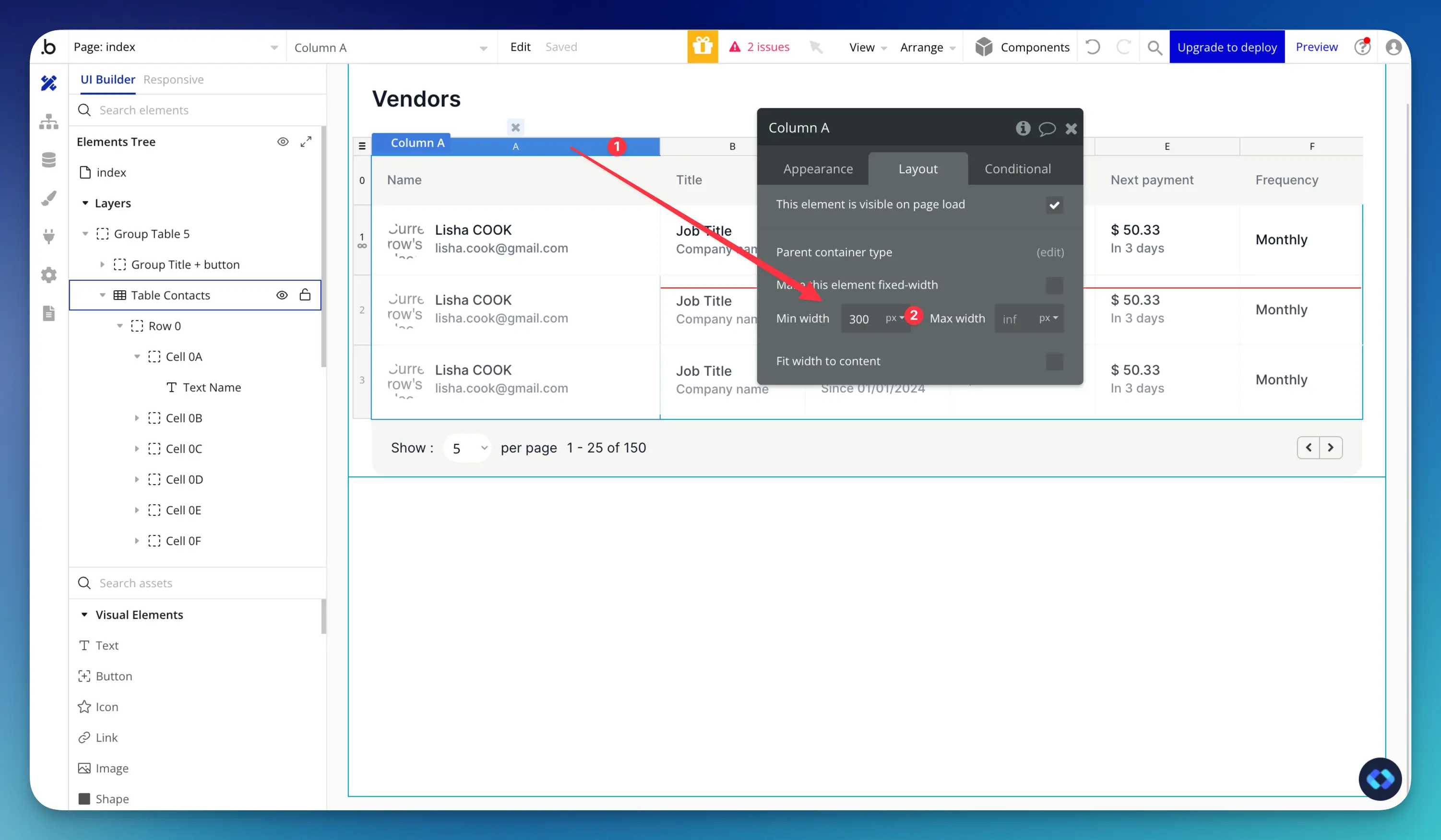The image size is (1441, 840).
Task: Click edit next to Parent container type
Action: [x=1050, y=252]
